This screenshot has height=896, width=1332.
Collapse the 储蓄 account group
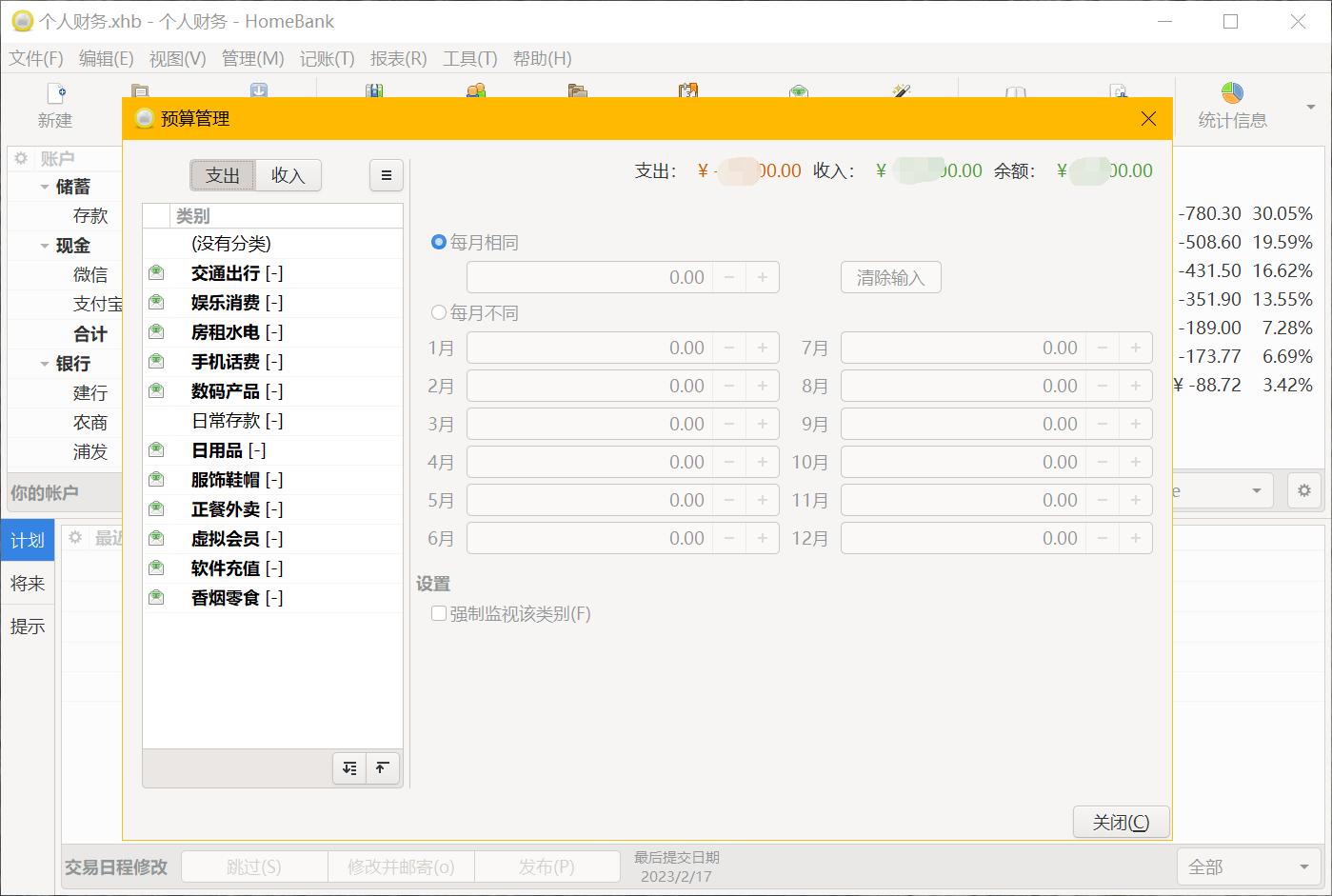[45, 188]
